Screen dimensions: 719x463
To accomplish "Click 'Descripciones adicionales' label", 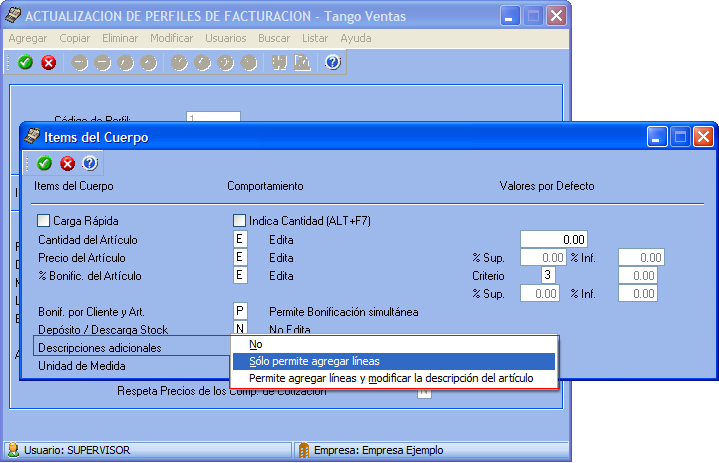I will pos(100,348).
